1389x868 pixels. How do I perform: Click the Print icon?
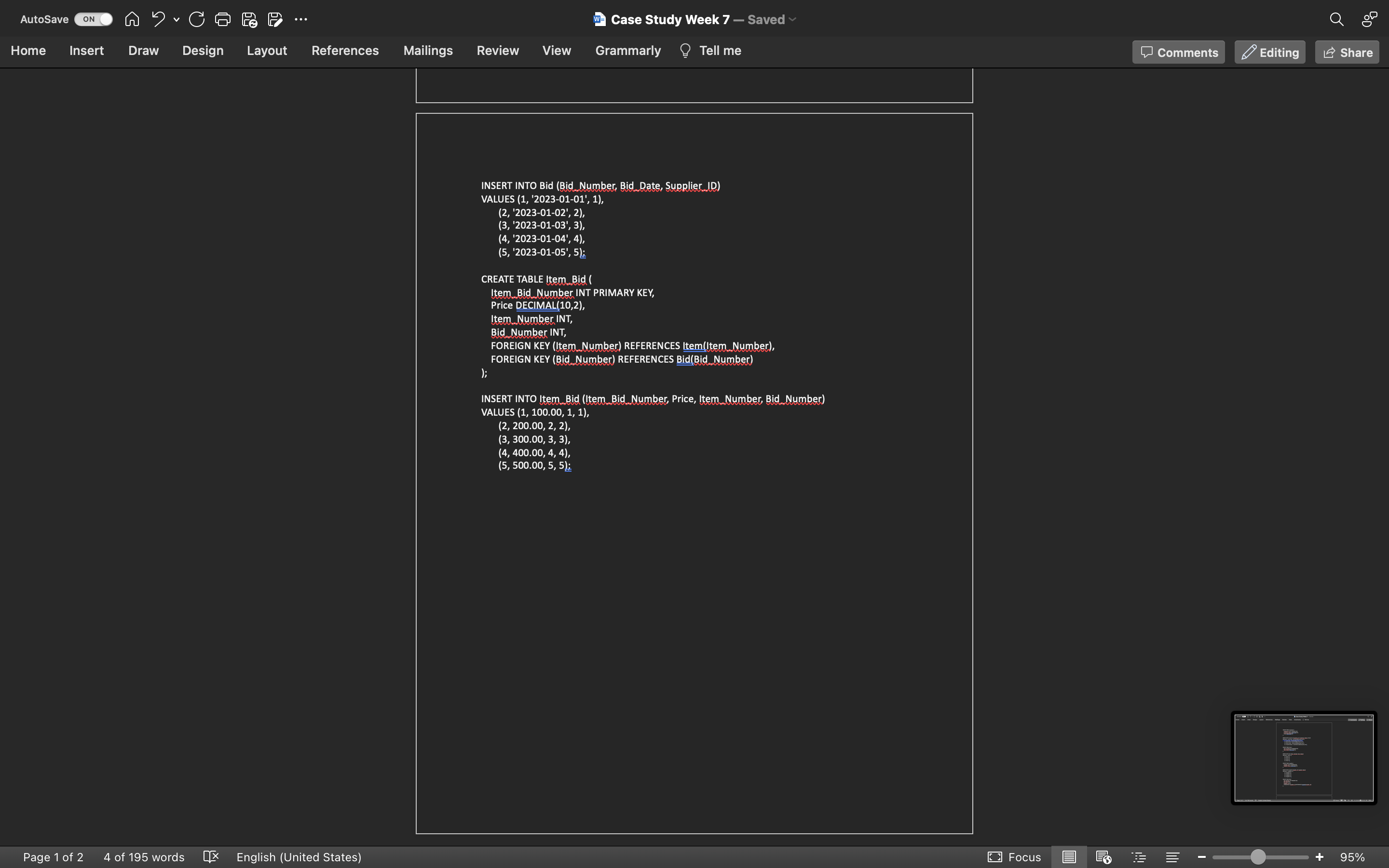223,19
